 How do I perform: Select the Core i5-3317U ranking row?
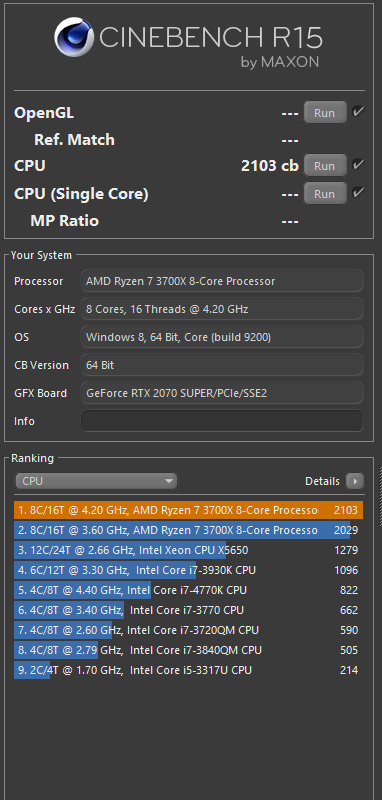point(188,670)
